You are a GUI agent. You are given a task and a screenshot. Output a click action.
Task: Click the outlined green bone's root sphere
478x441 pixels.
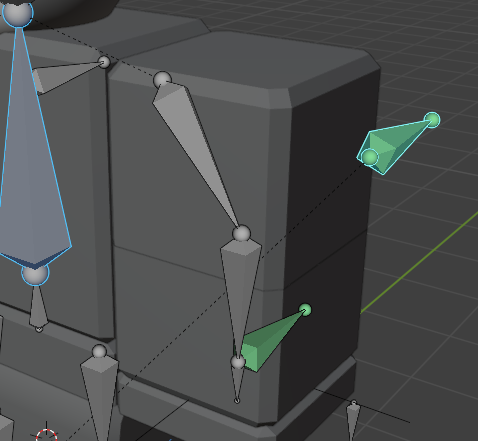[370, 157]
